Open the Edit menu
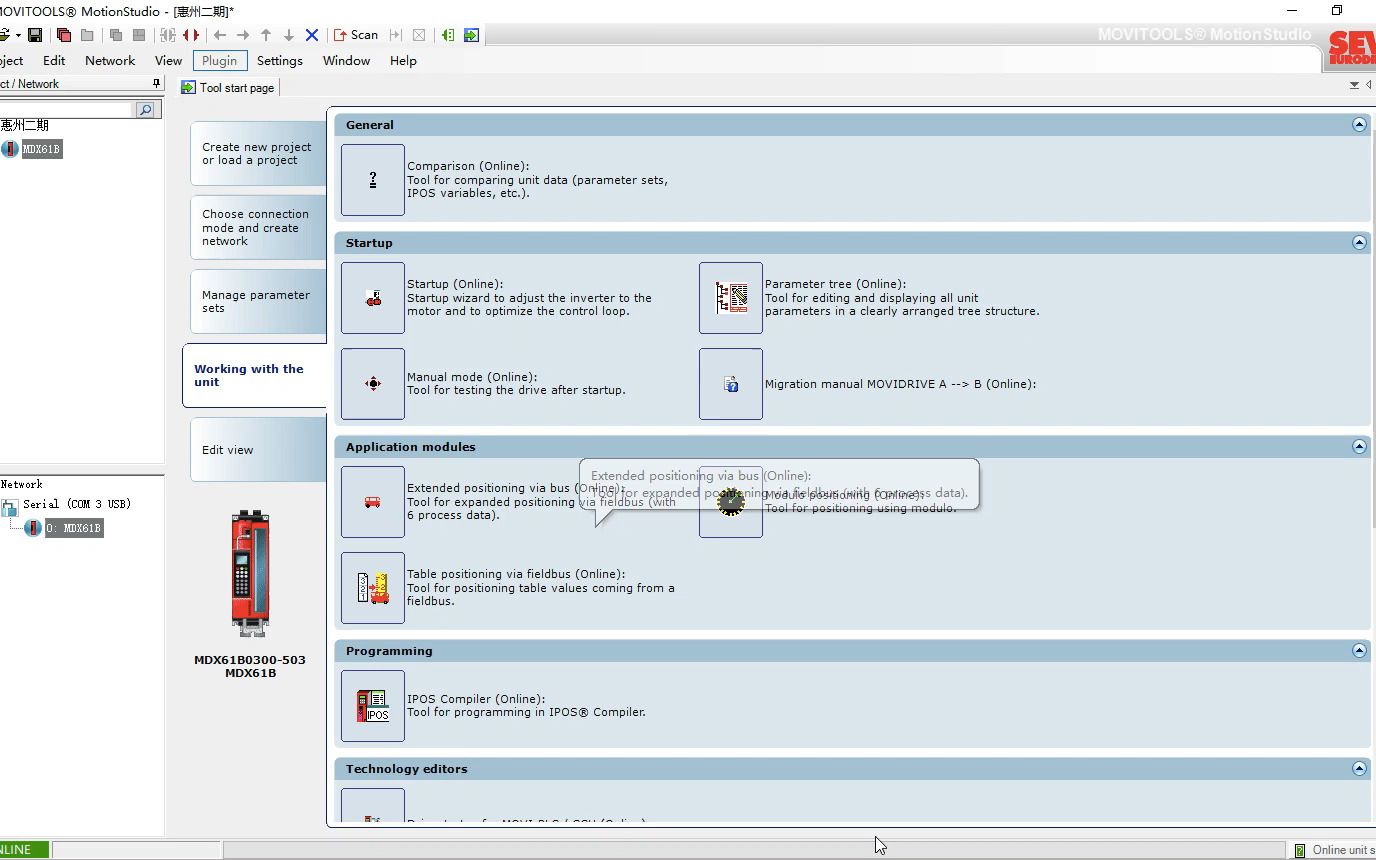Image resolution: width=1376 pixels, height=860 pixels. click(x=54, y=61)
